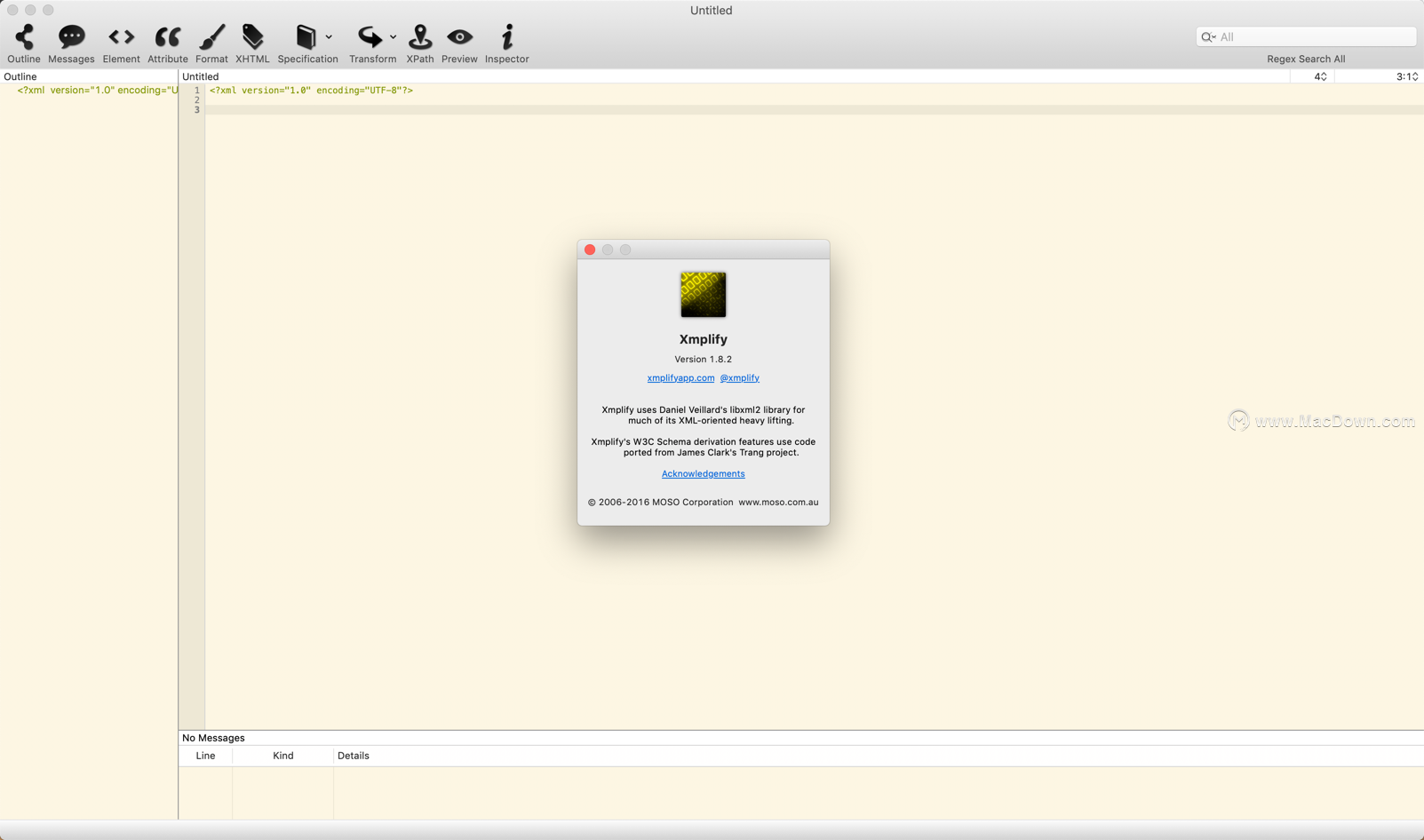Viewport: 1424px width, 840px height.
Task: Click the Line column header
Action: 205,756
